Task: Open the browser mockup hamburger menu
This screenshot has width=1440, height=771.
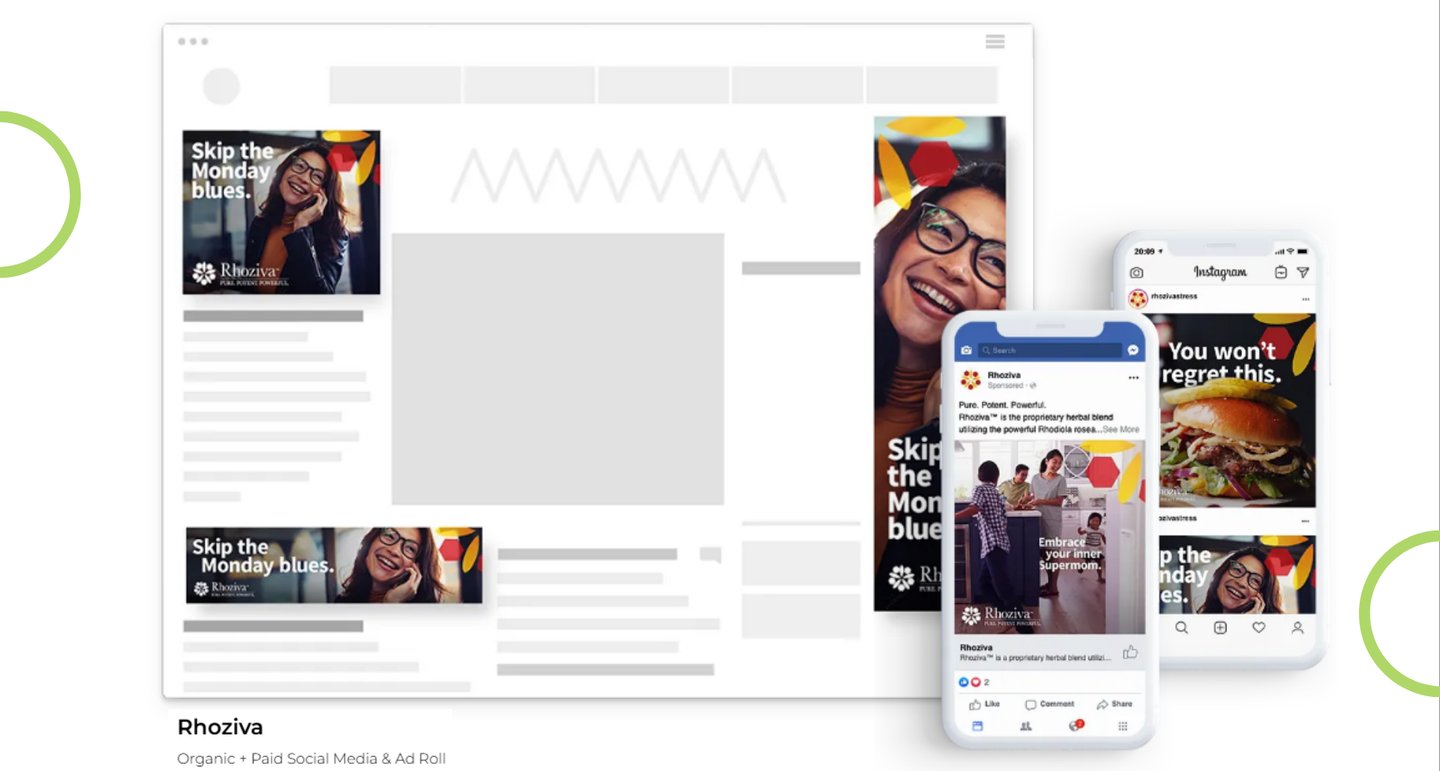Action: coord(995,41)
